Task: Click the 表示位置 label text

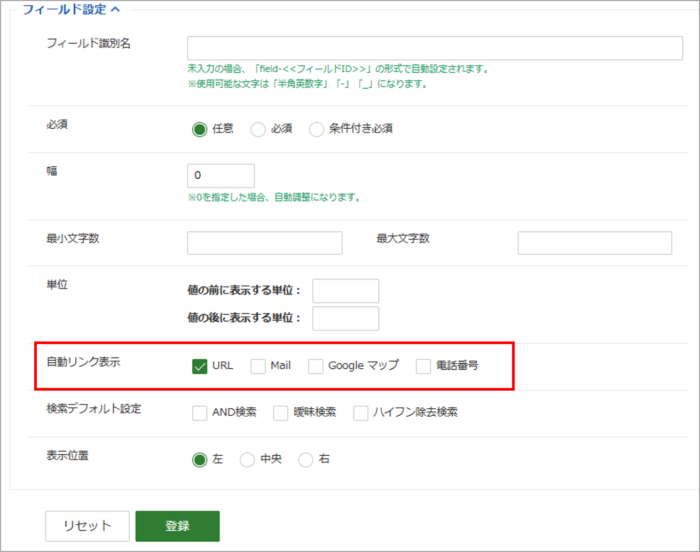Action: tap(67, 456)
